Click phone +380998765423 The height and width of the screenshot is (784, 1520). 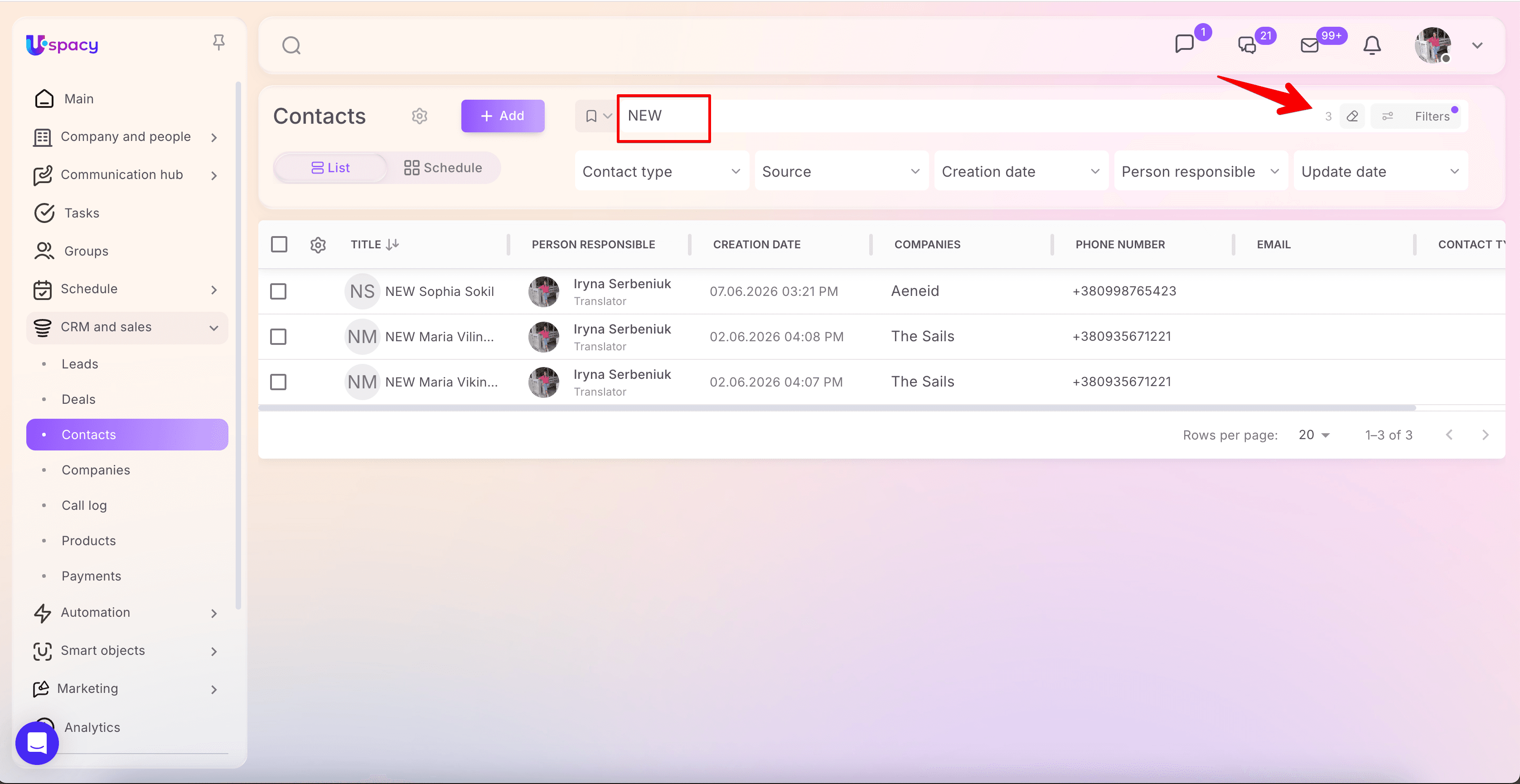(x=1124, y=291)
